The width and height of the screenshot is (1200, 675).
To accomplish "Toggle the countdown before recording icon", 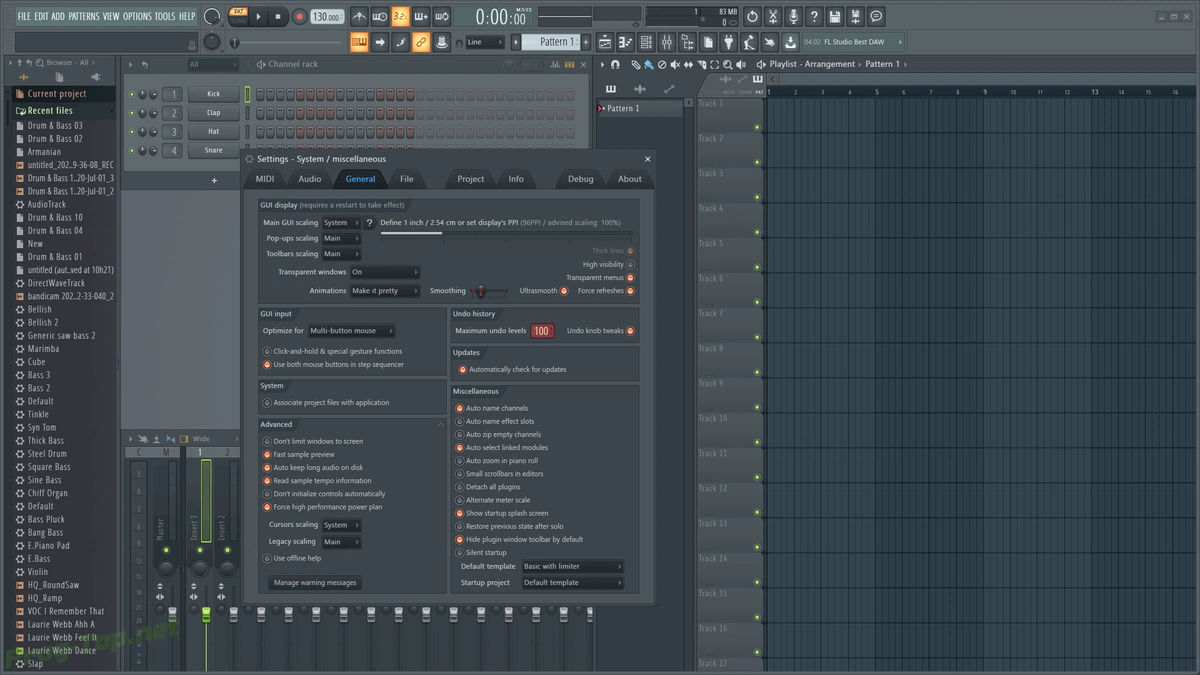I will pyautogui.click(x=400, y=17).
